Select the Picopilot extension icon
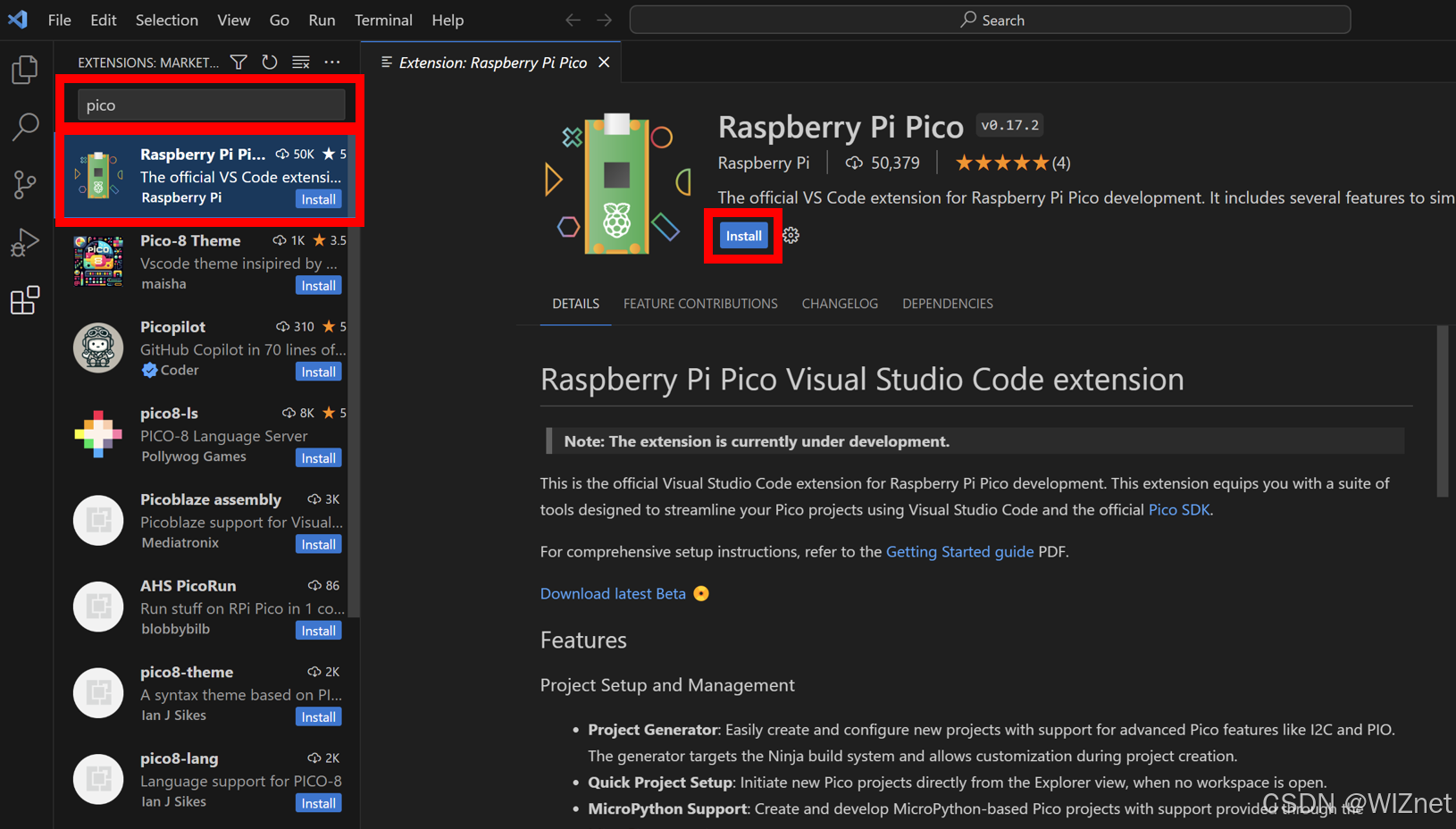This screenshot has height=829, width=1456. (98, 348)
